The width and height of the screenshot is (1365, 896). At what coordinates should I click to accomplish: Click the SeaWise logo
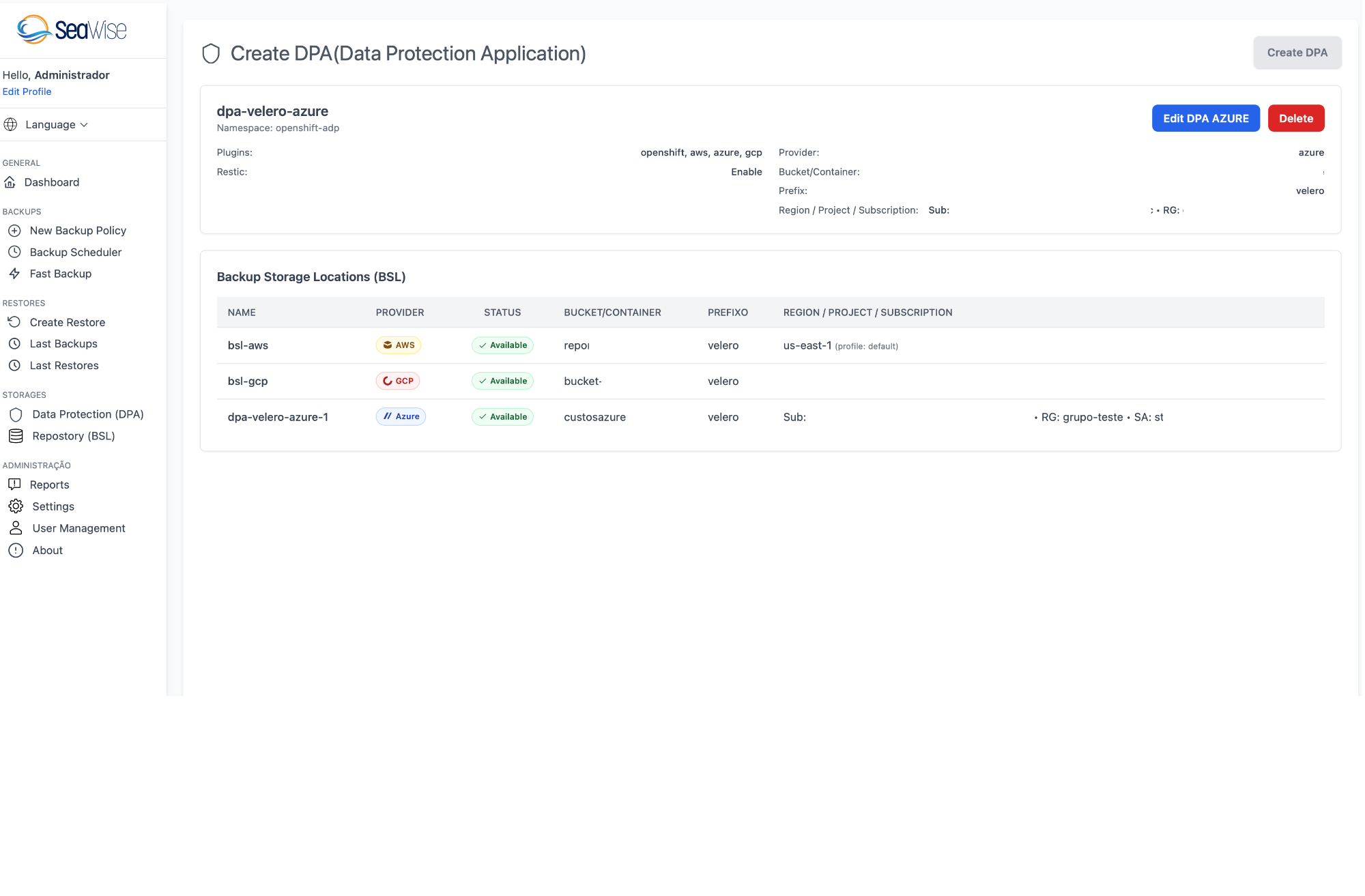tap(72, 29)
